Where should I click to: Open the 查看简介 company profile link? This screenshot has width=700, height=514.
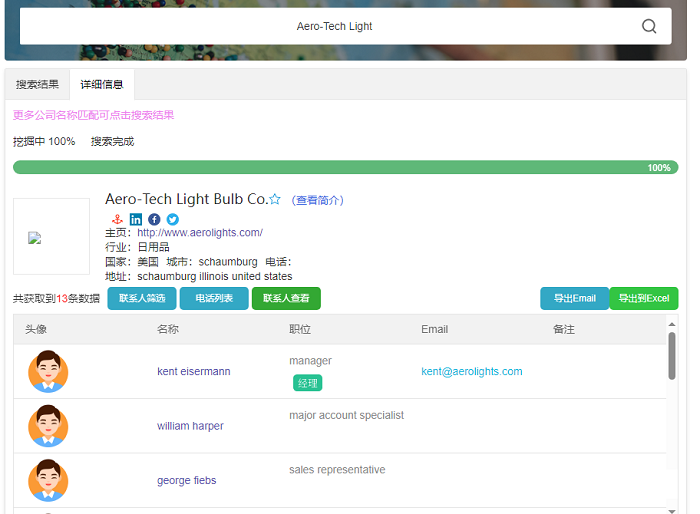click(317, 200)
